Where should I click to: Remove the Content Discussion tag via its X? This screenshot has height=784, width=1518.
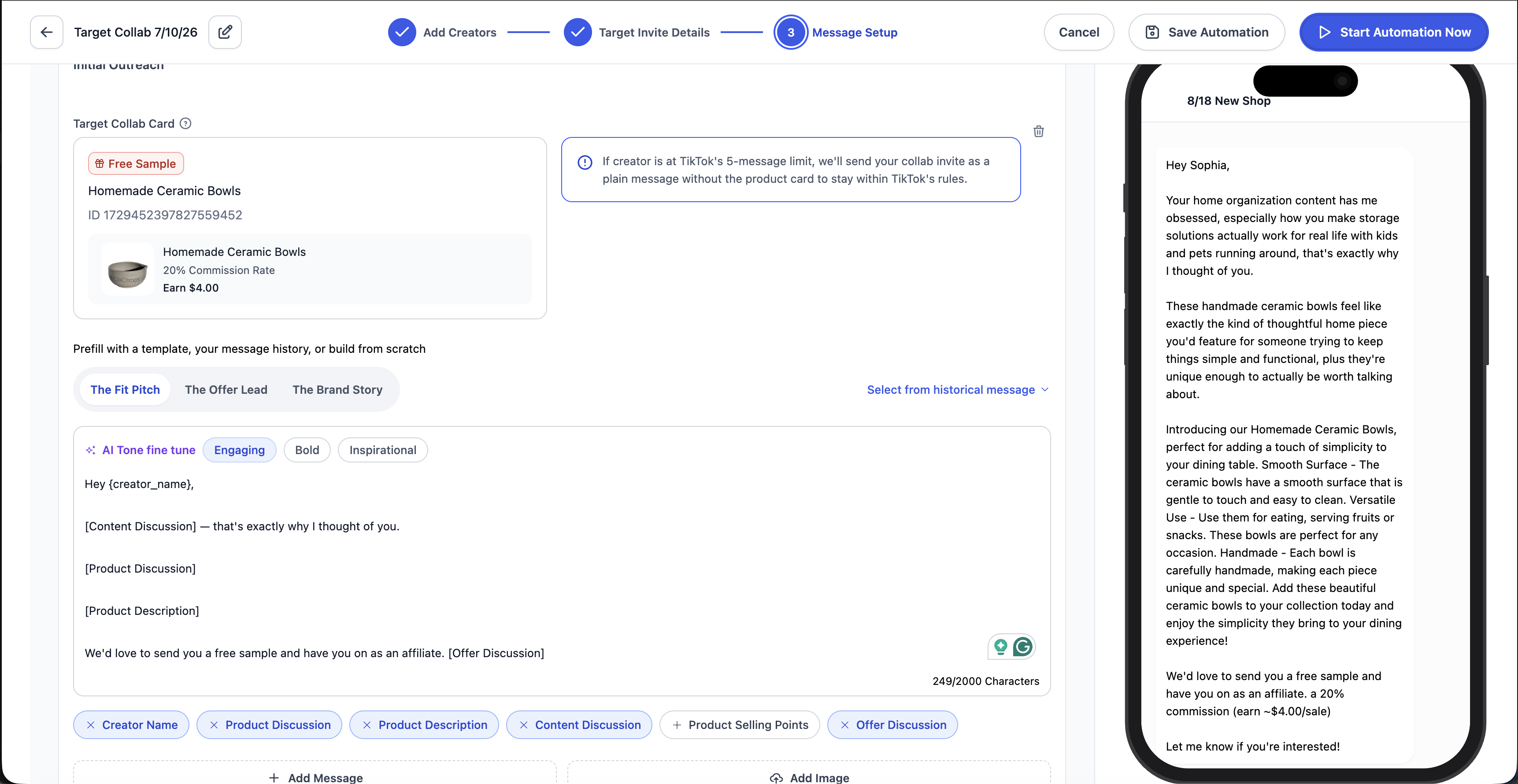click(x=523, y=725)
